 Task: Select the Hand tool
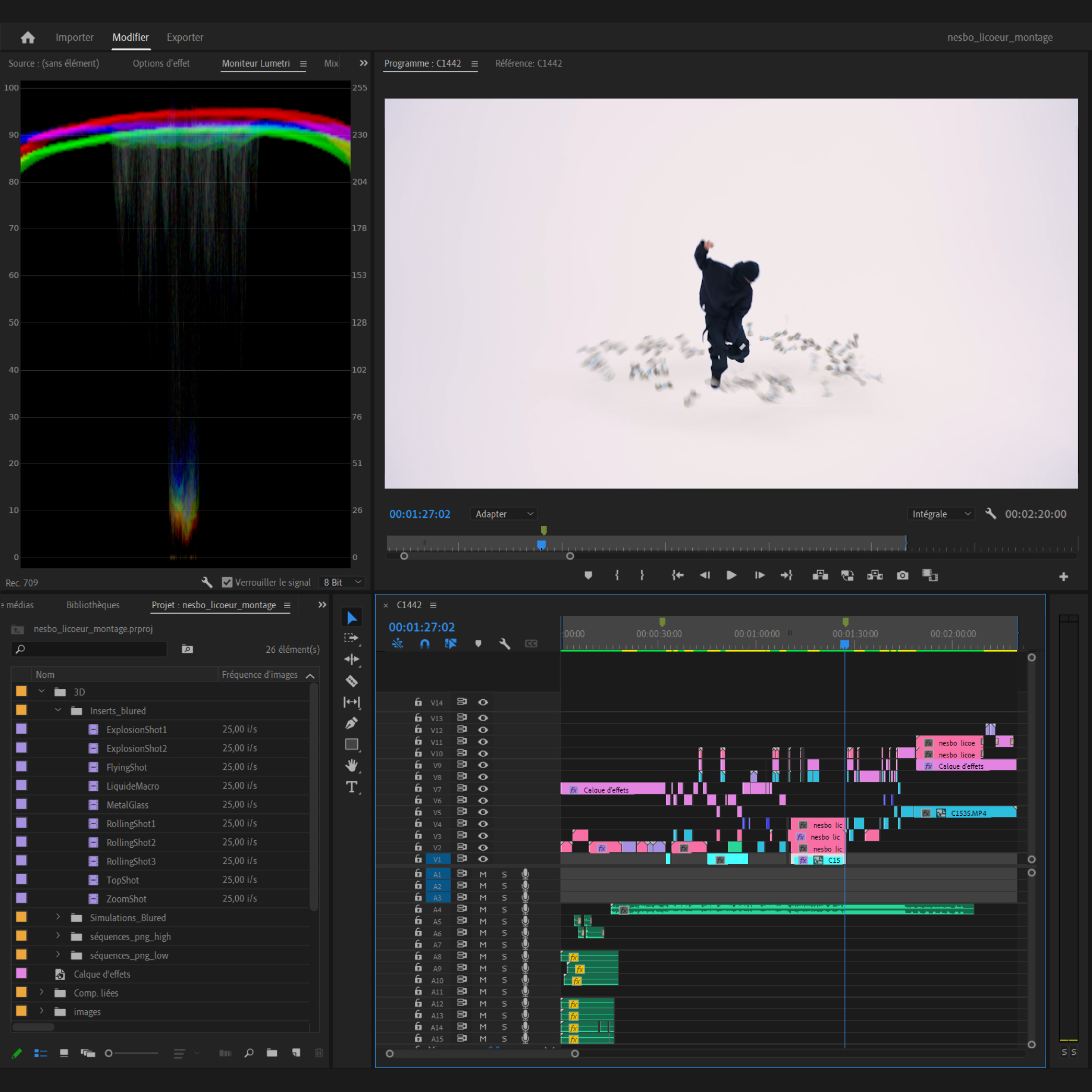click(x=352, y=765)
